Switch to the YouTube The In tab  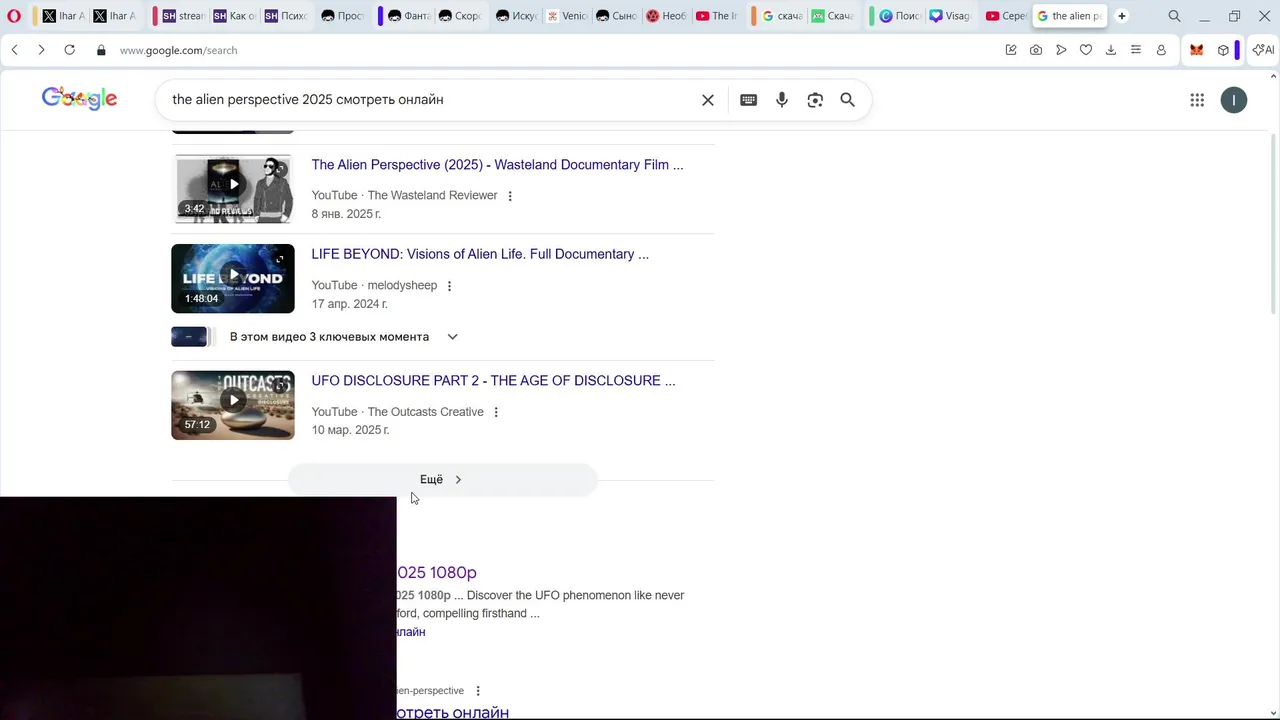coord(716,16)
